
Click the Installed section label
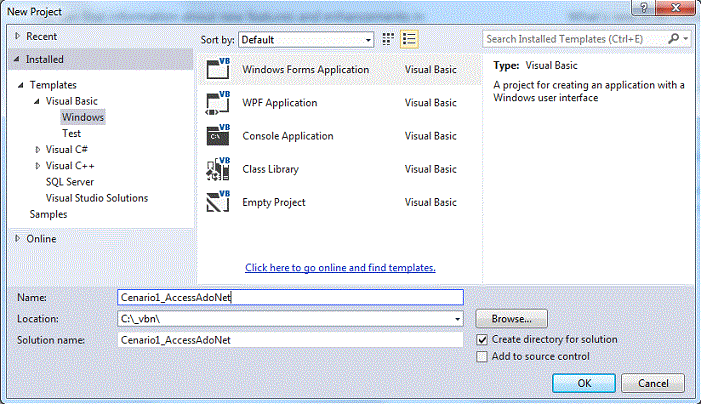[x=45, y=59]
